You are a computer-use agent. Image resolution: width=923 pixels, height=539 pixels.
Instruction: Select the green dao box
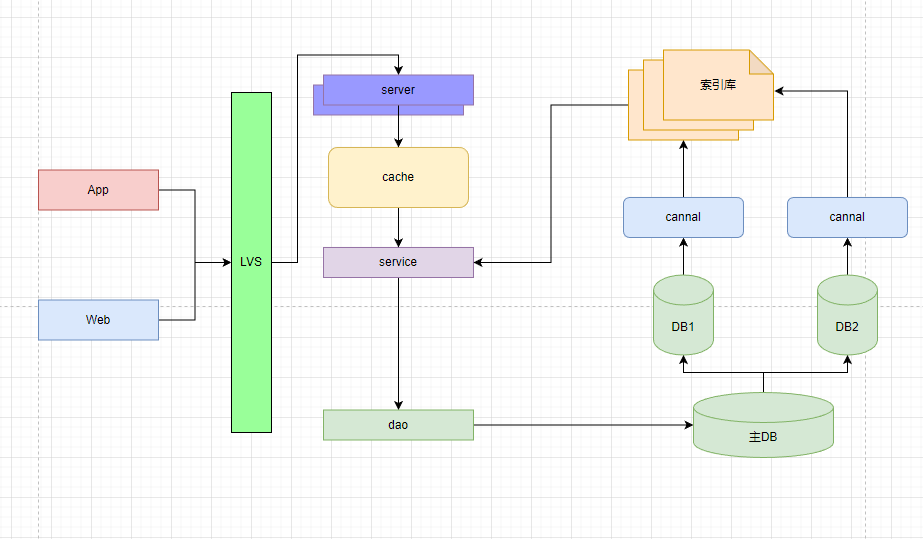pos(398,425)
